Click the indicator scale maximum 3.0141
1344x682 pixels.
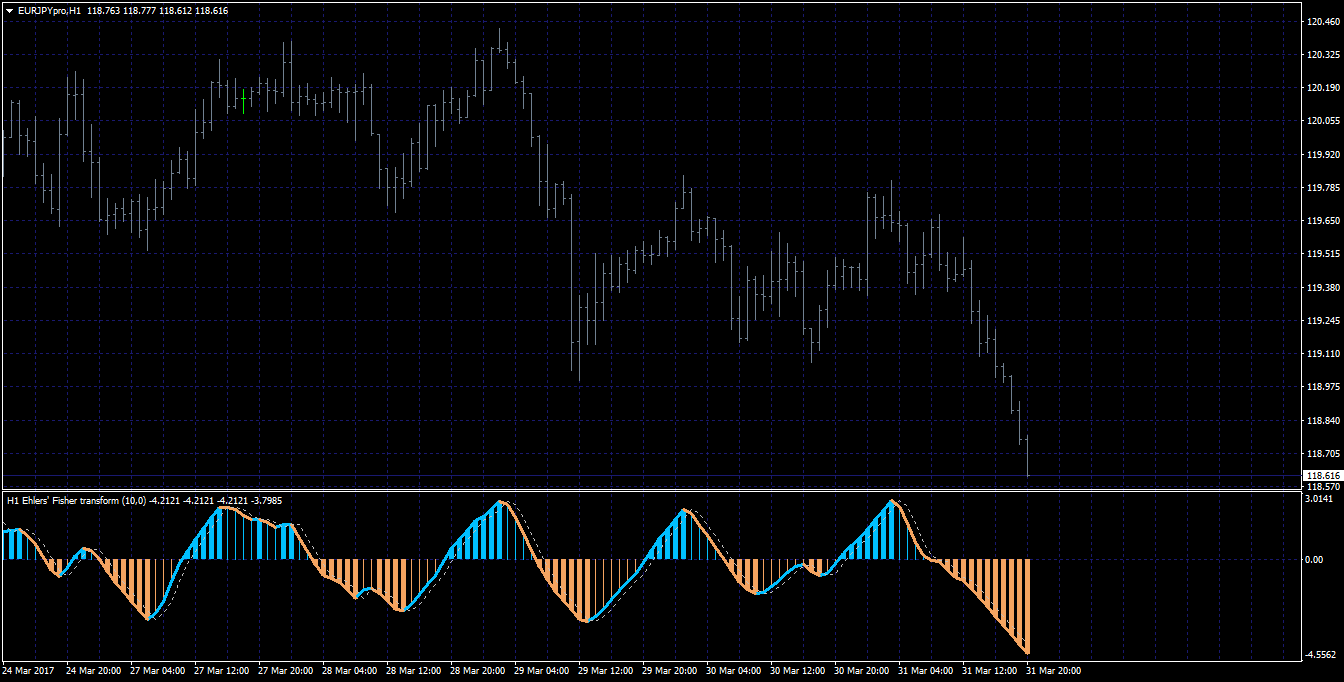click(x=1321, y=498)
